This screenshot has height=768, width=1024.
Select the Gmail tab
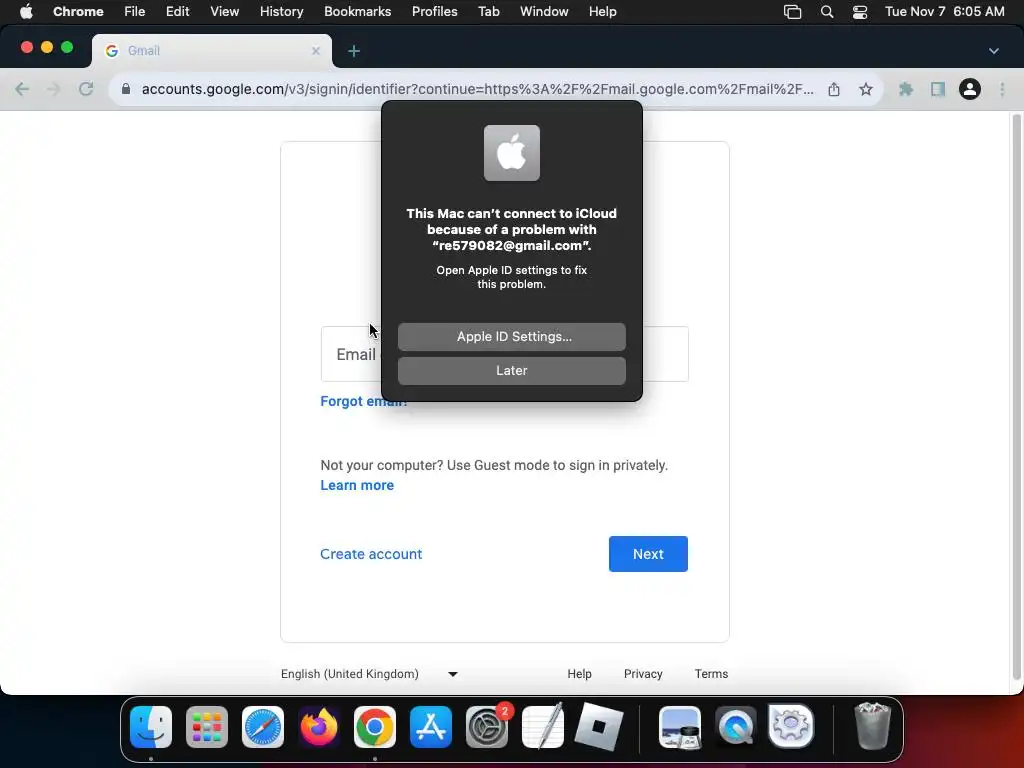(212, 50)
